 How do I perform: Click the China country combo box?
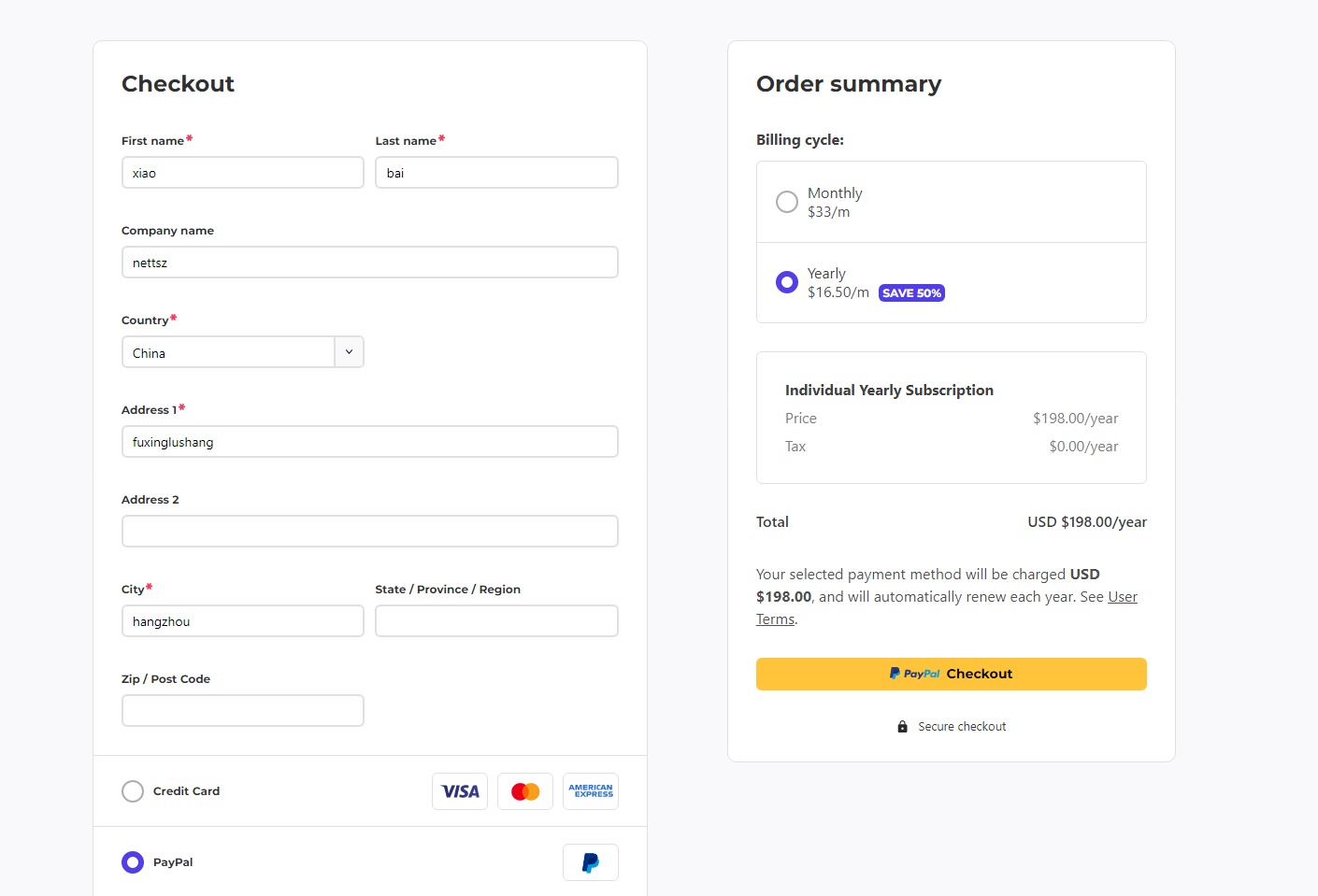[x=228, y=352]
